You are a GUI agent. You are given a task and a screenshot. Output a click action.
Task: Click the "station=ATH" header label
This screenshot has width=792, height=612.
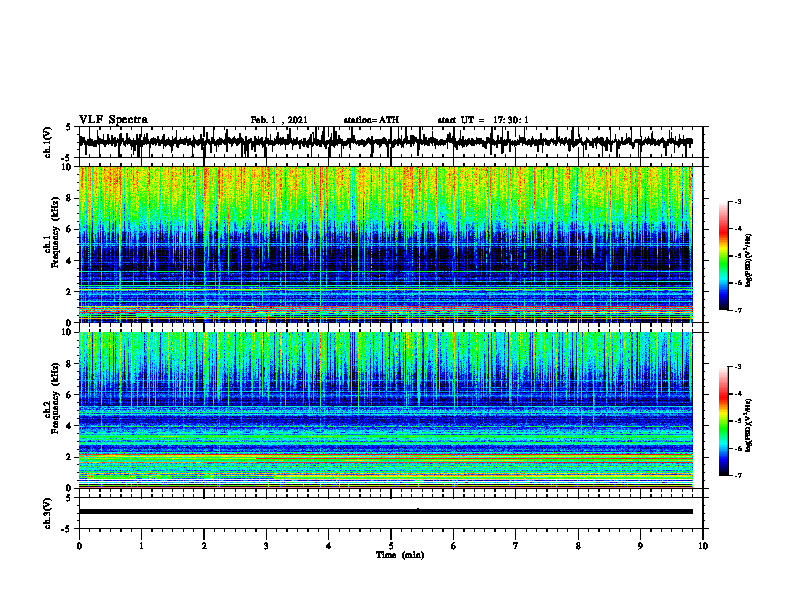coord(371,120)
